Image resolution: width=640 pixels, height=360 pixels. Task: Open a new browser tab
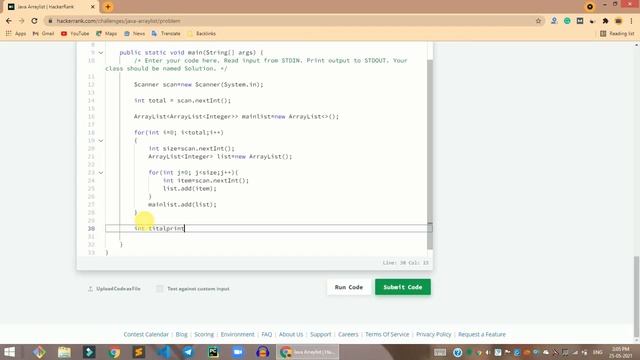pos(108,7)
